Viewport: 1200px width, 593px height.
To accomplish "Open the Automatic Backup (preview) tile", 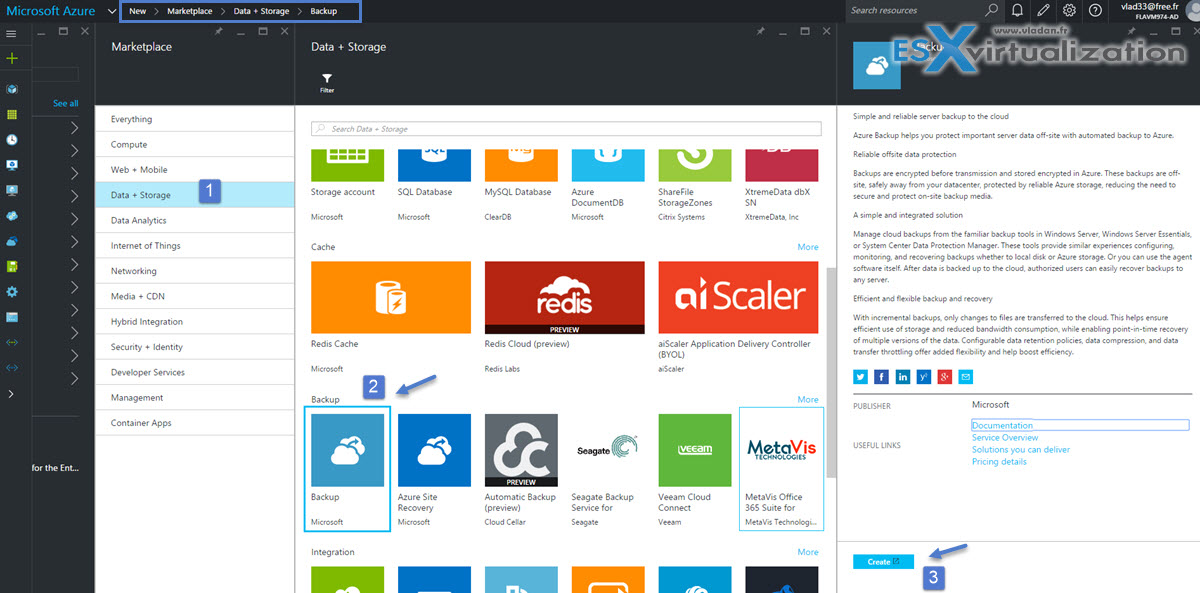I will (521, 470).
